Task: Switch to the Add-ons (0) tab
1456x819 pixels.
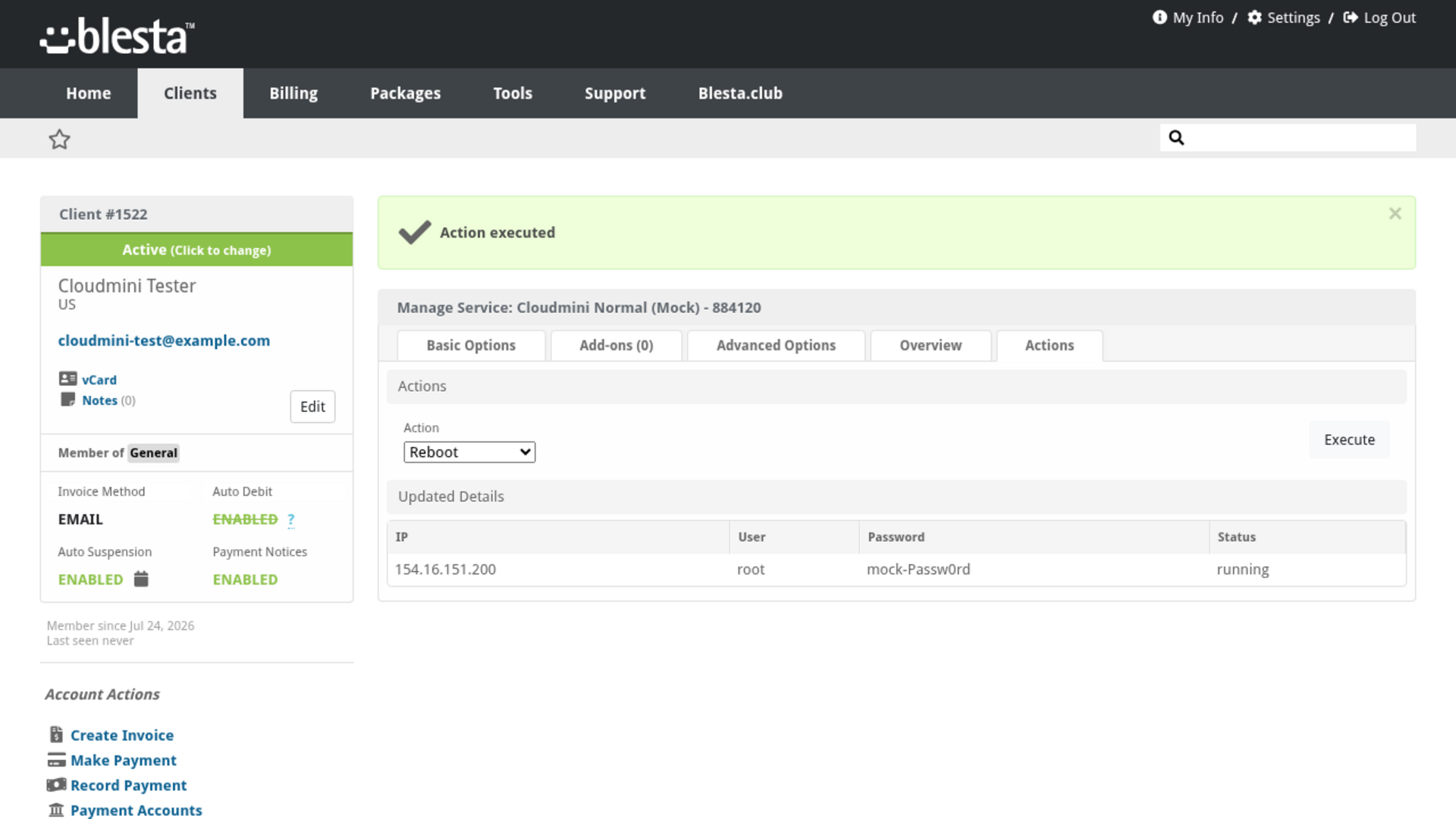Action: pos(617,345)
